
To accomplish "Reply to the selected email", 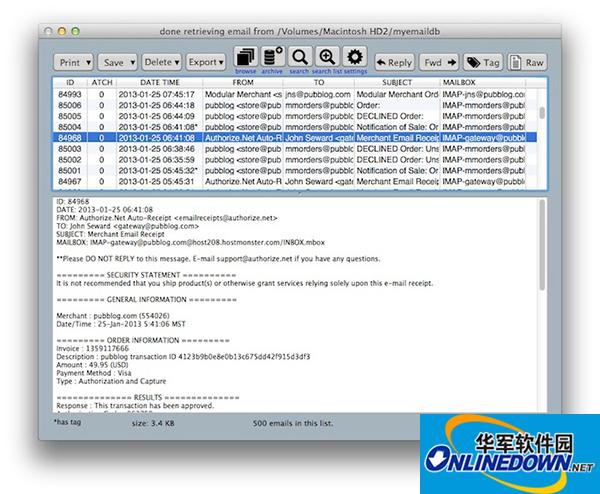I will point(394,62).
